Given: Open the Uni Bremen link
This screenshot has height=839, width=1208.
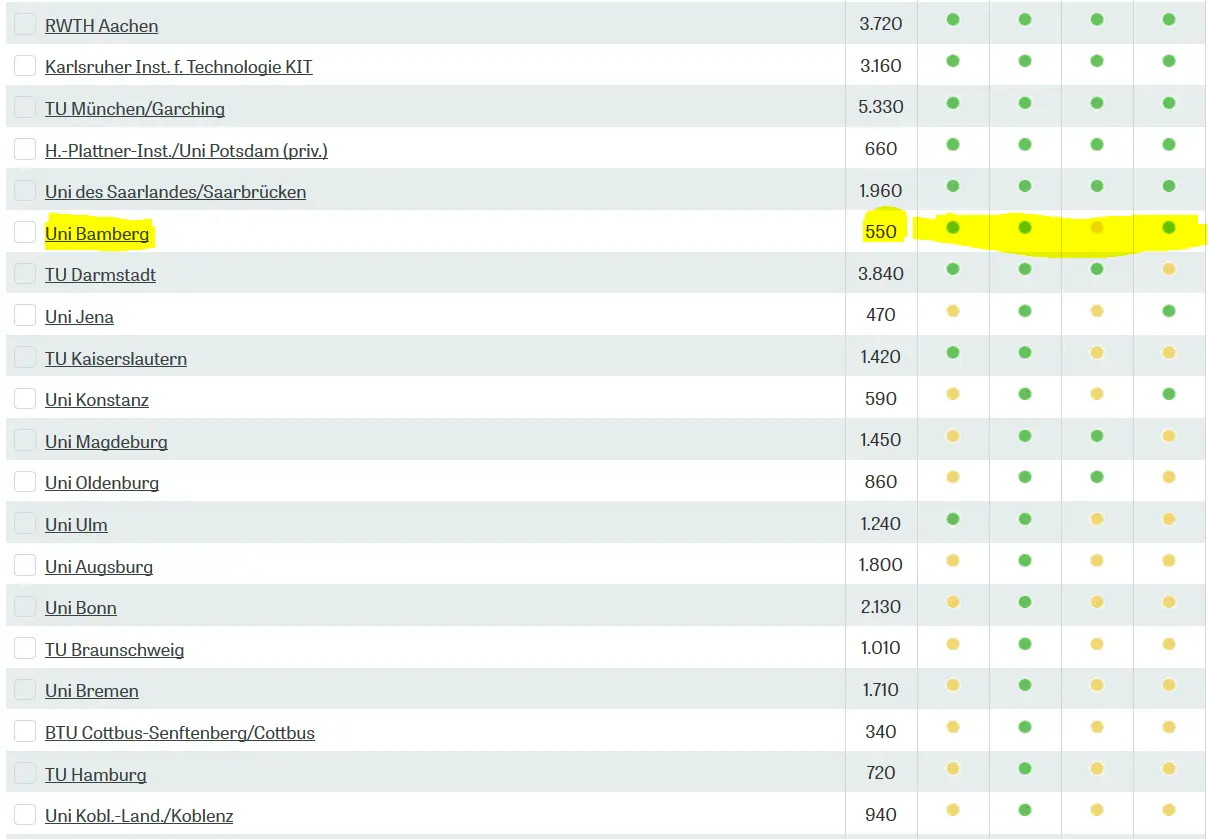Looking at the screenshot, I should pyautogui.click(x=92, y=690).
